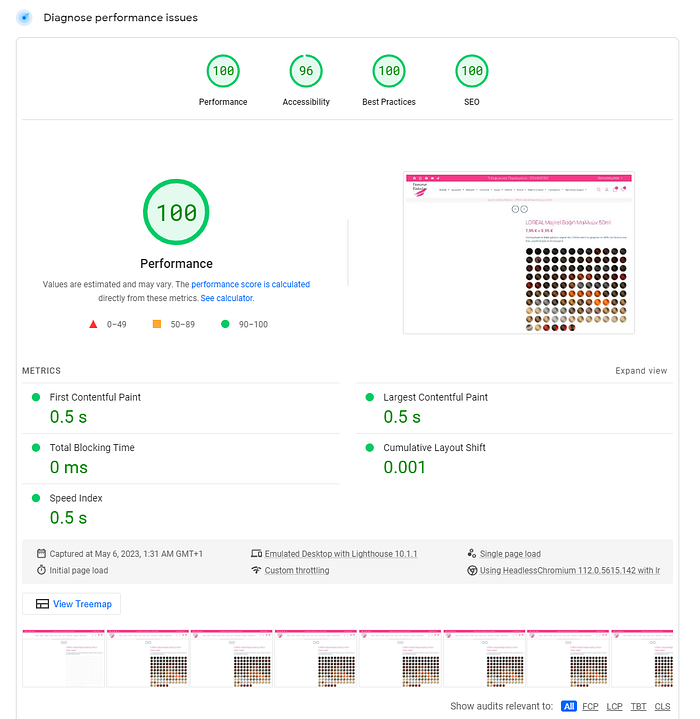The image size is (700, 719).
Task: Click the wifi icon beside Custom throttling
Action: tap(256, 570)
